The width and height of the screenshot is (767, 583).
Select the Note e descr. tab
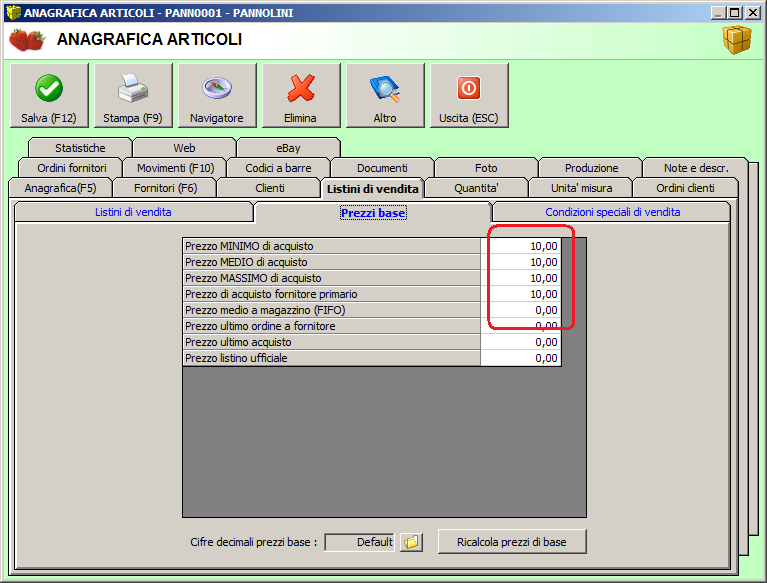point(696,168)
